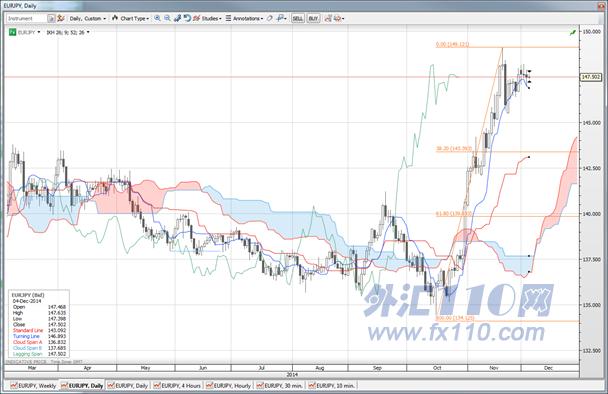Click the zoom in magnifier icon
Image resolution: width=608 pixels, height=394 pixels.
pyautogui.click(x=157, y=18)
